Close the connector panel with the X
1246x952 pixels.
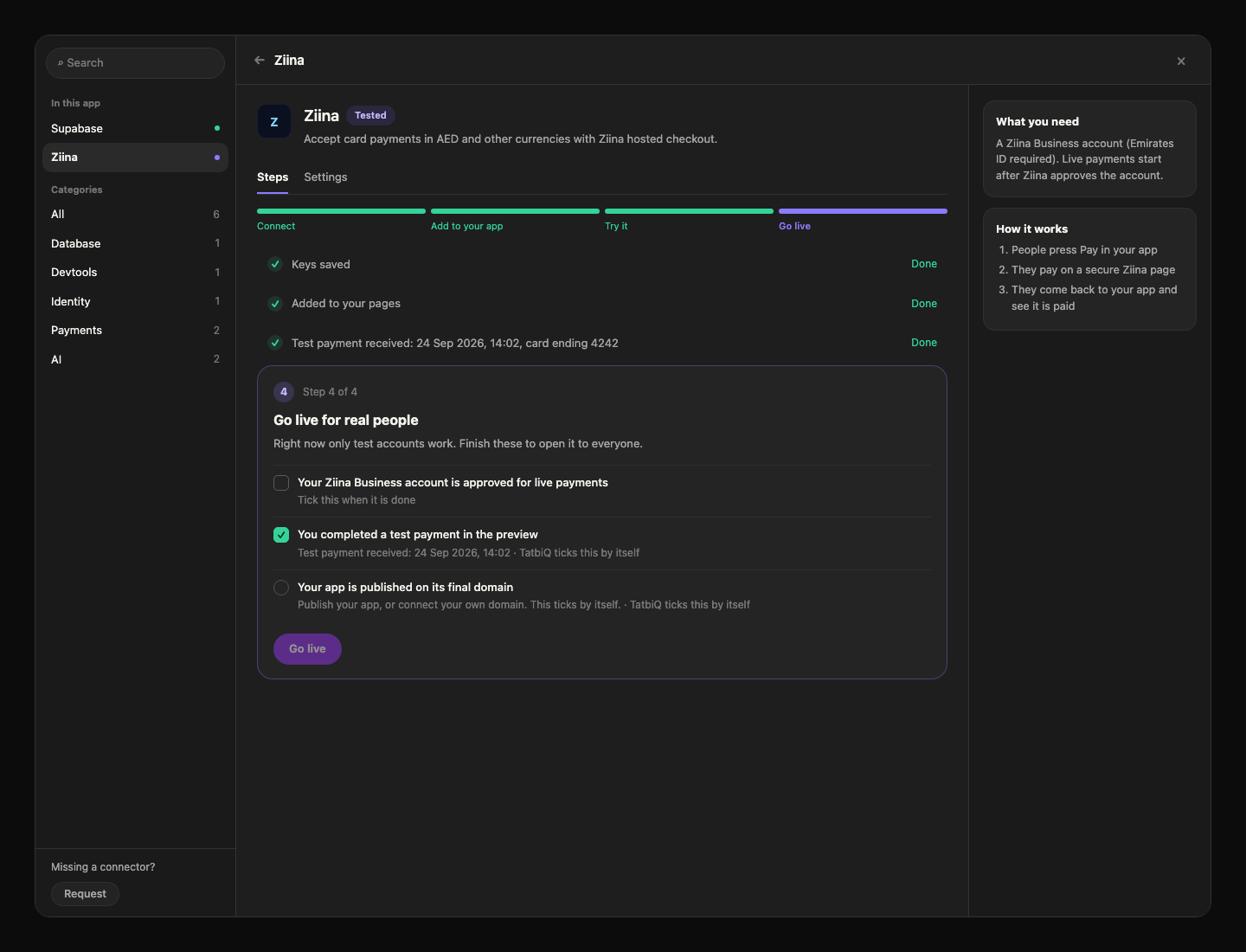(x=1181, y=61)
